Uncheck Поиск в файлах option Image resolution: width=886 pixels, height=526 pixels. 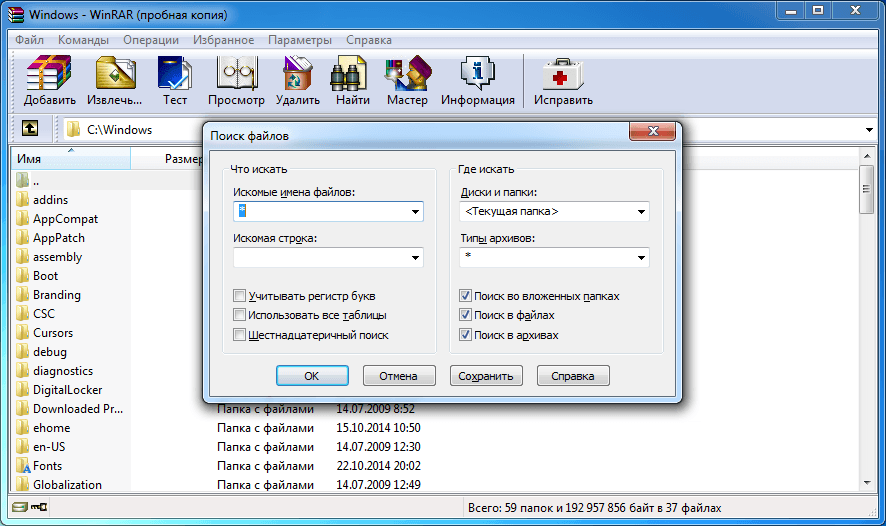click(x=465, y=315)
